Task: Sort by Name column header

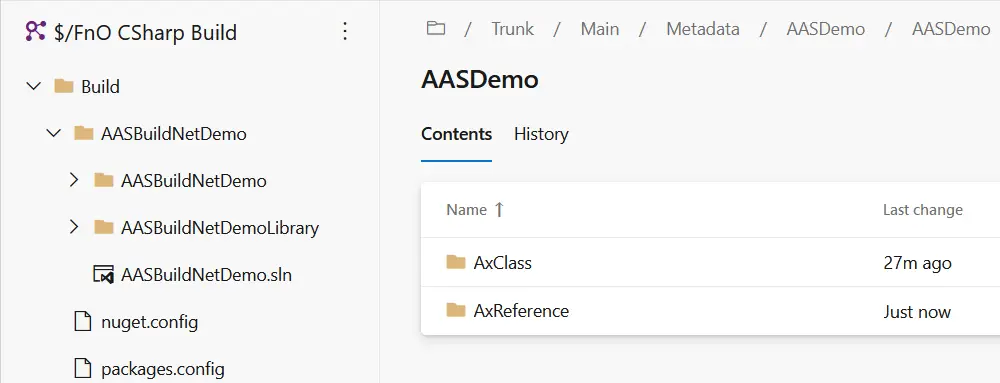Action: coord(466,210)
